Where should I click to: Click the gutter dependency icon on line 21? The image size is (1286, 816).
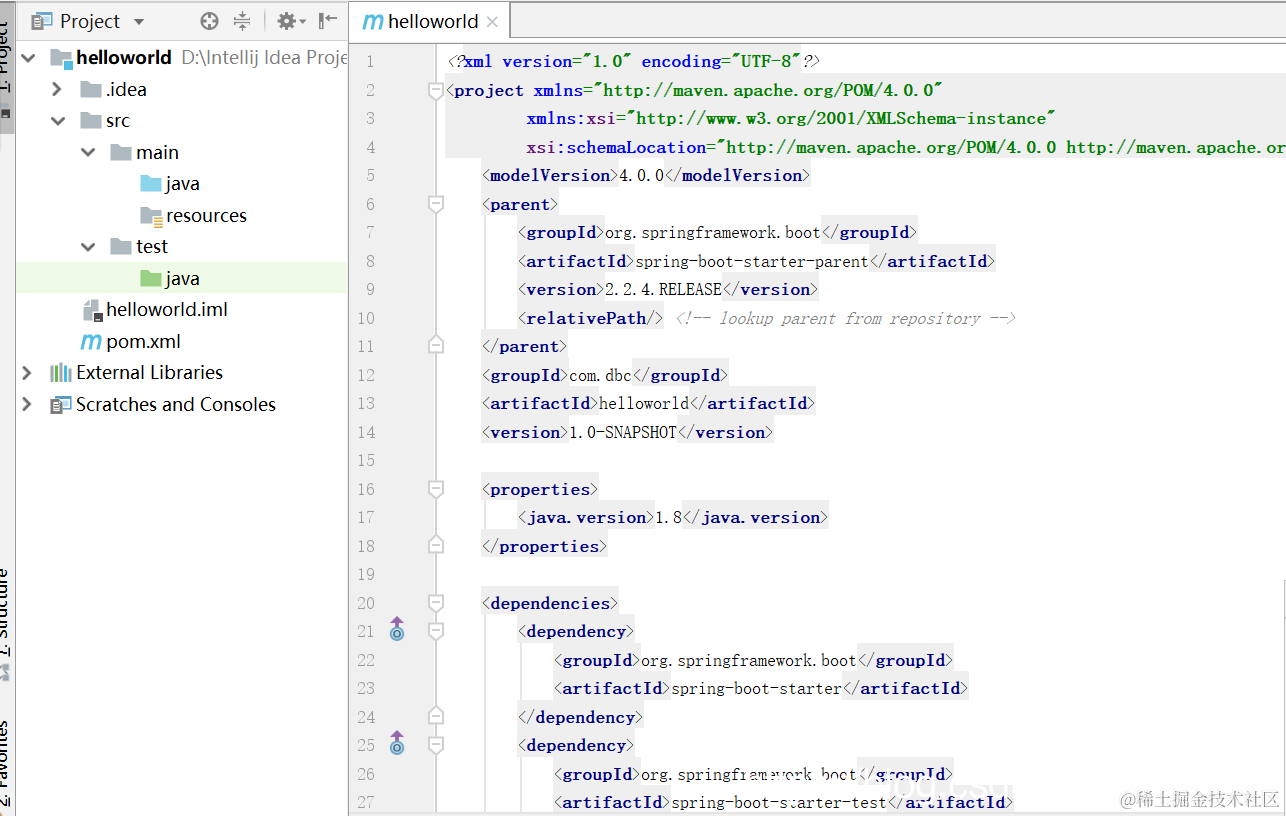pyautogui.click(x=397, y=629)
